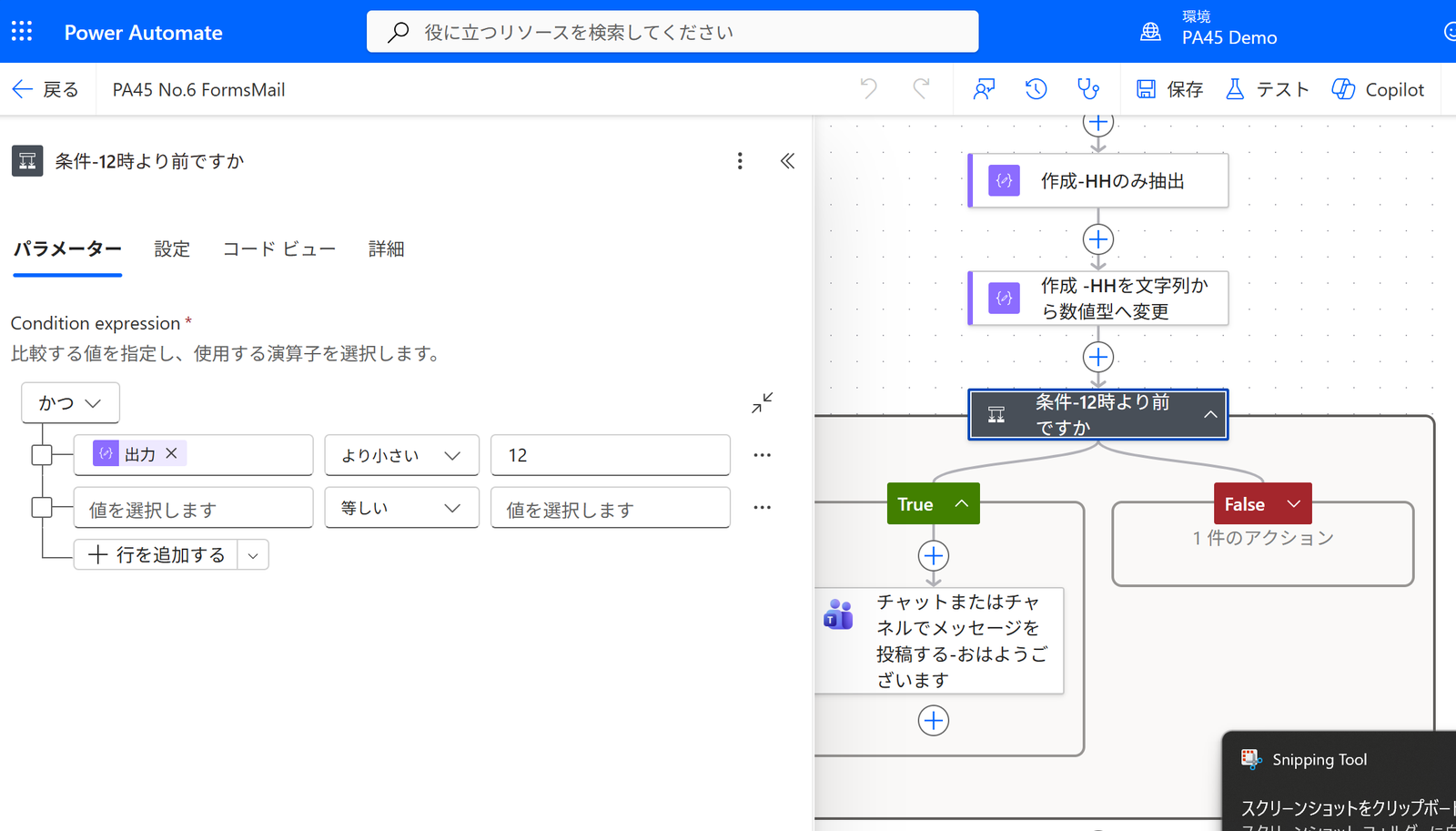Click the right 値を選択します field
The width and height of the screenshot is (1456, 831).
tap(611, 508)
